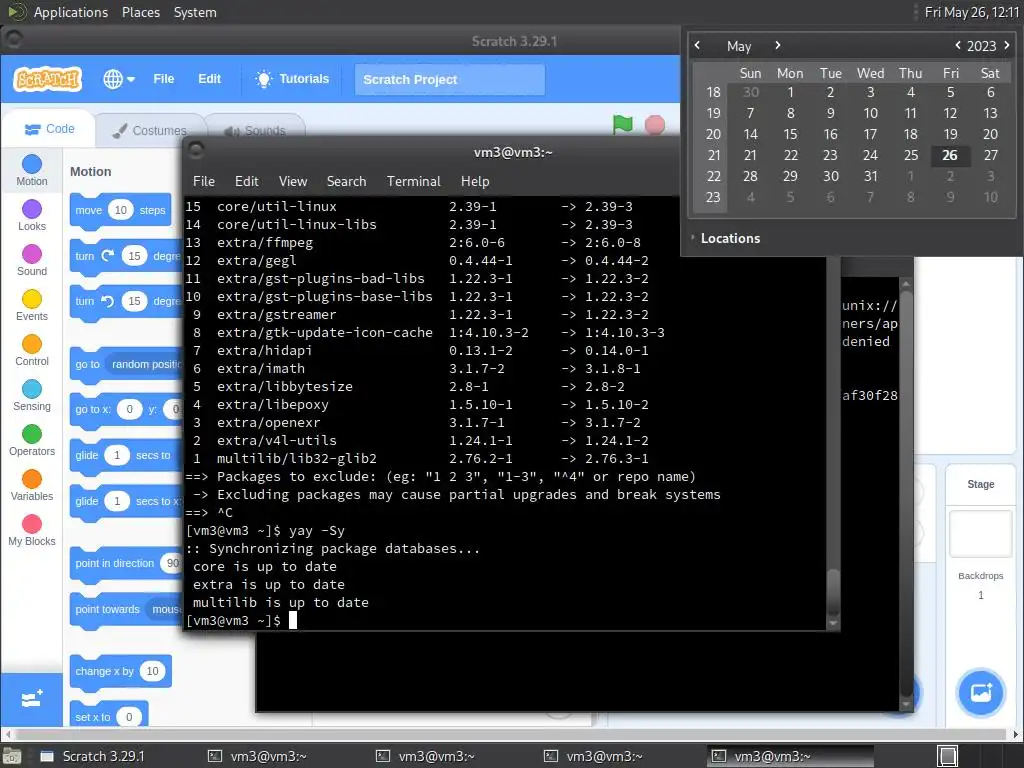The image size is (1024, 768).
Task: Select May 31 in the calendar
Action: pyautogui.click(x=870, y=176)
